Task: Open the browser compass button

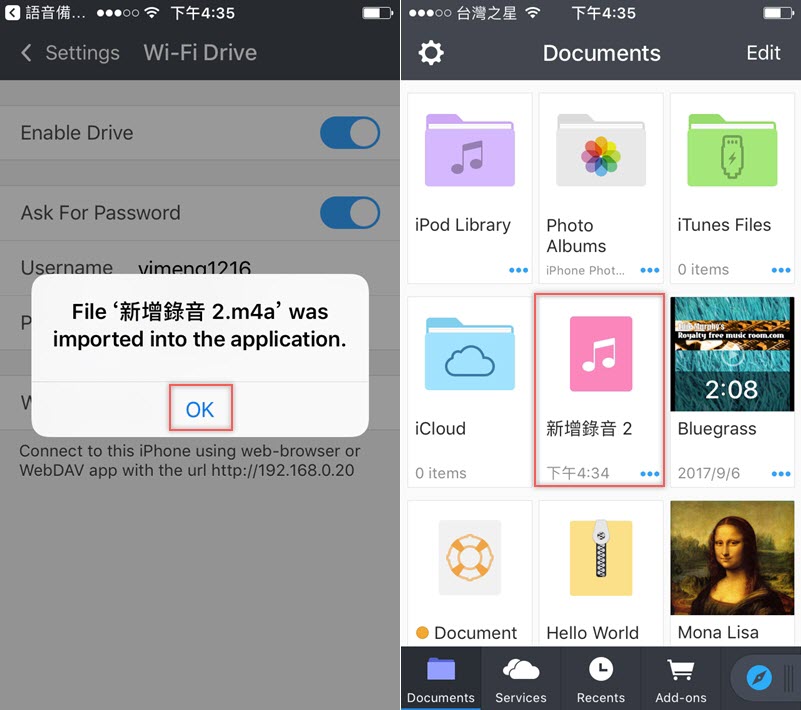Action: coord(759,678)
